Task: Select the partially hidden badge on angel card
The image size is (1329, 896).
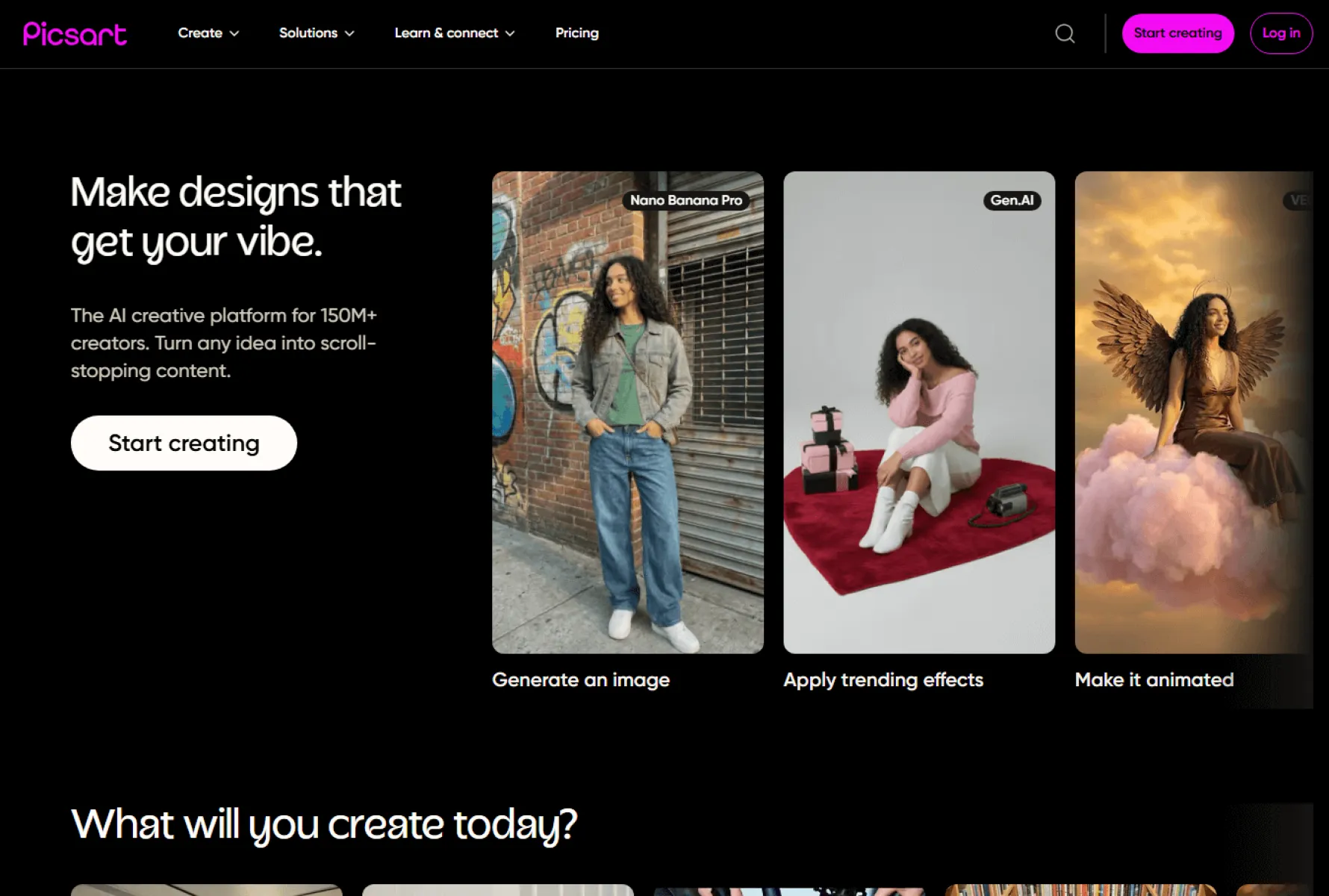Action: point(1298,200)
